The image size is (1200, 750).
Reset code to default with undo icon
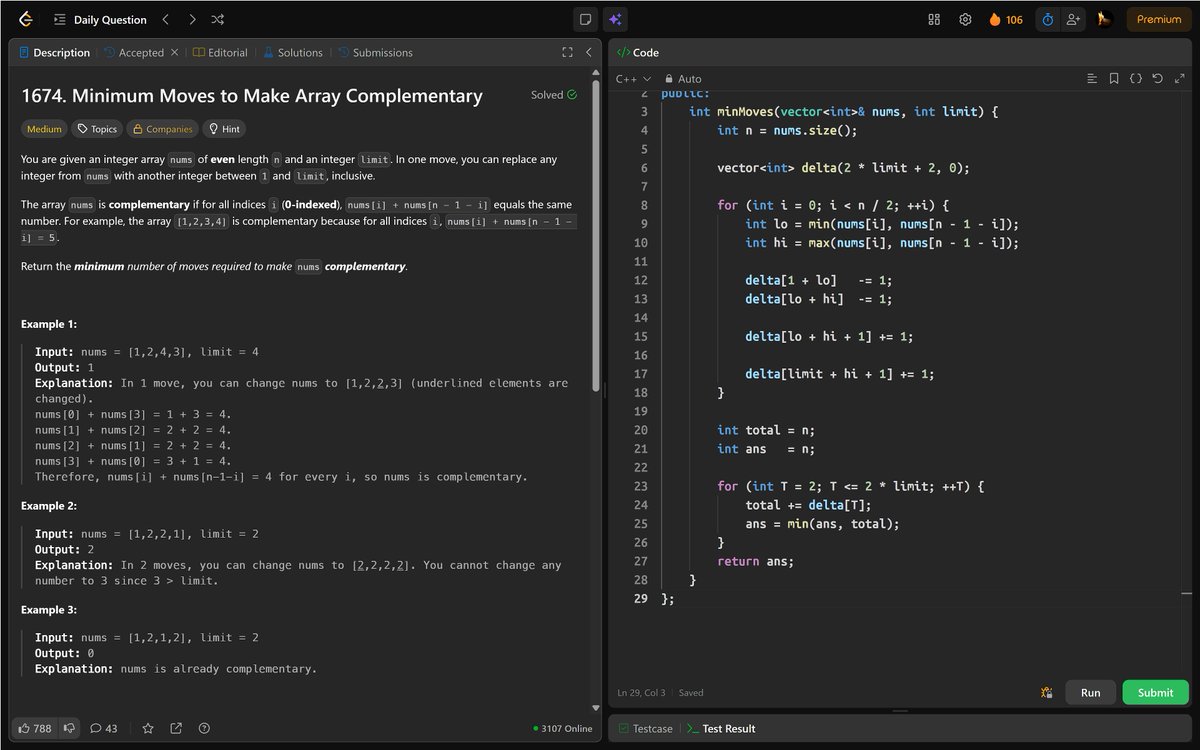click(1157, 78)
